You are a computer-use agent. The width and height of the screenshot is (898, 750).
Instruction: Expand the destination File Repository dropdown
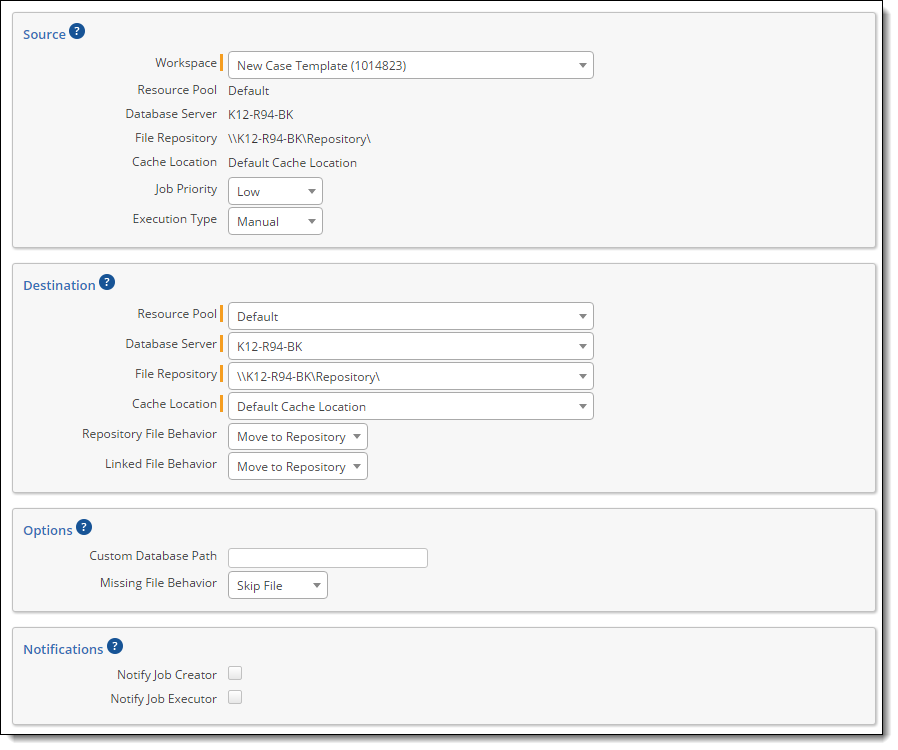coord(410,376)
